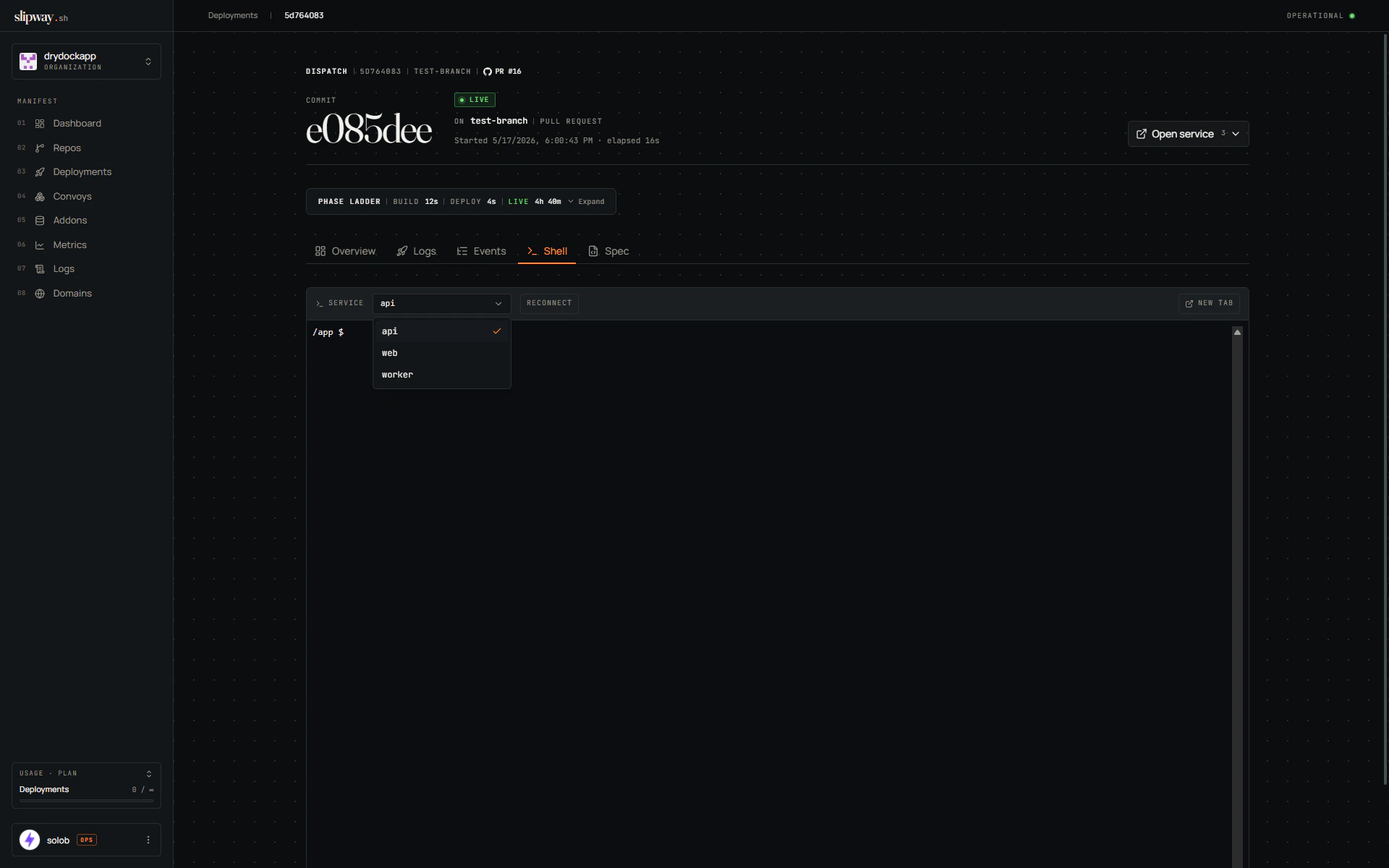1389x868 pixels.
Task: Switch to the Spec tab
Action: pyautogui.click(x=608, y=251)
